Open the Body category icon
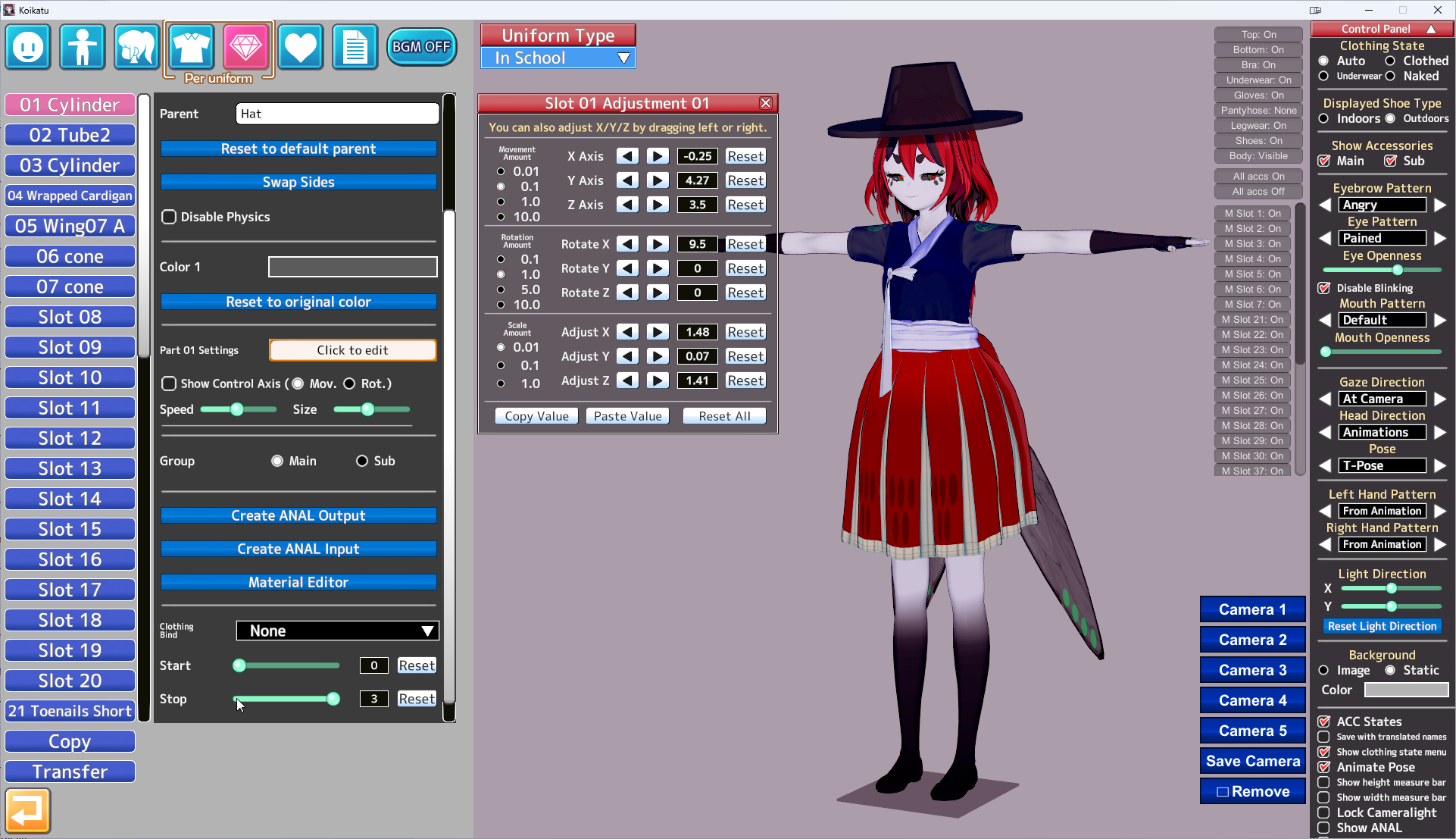 [x=83, y=47]
